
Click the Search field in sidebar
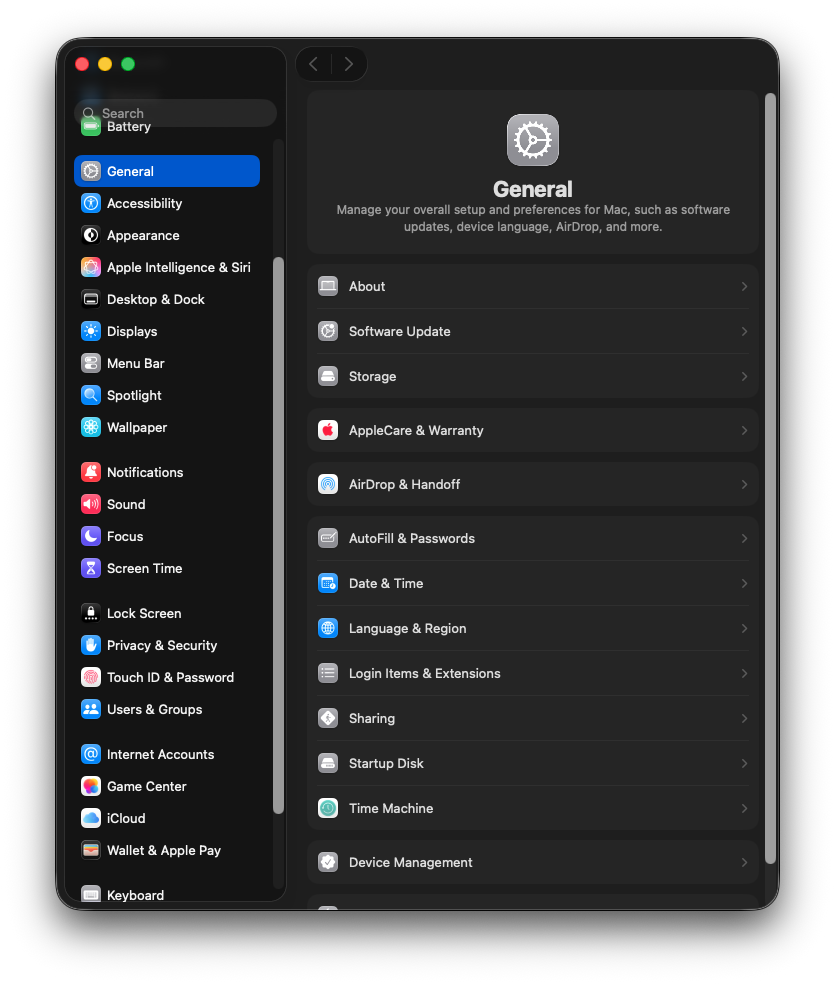tap(176, 113)
